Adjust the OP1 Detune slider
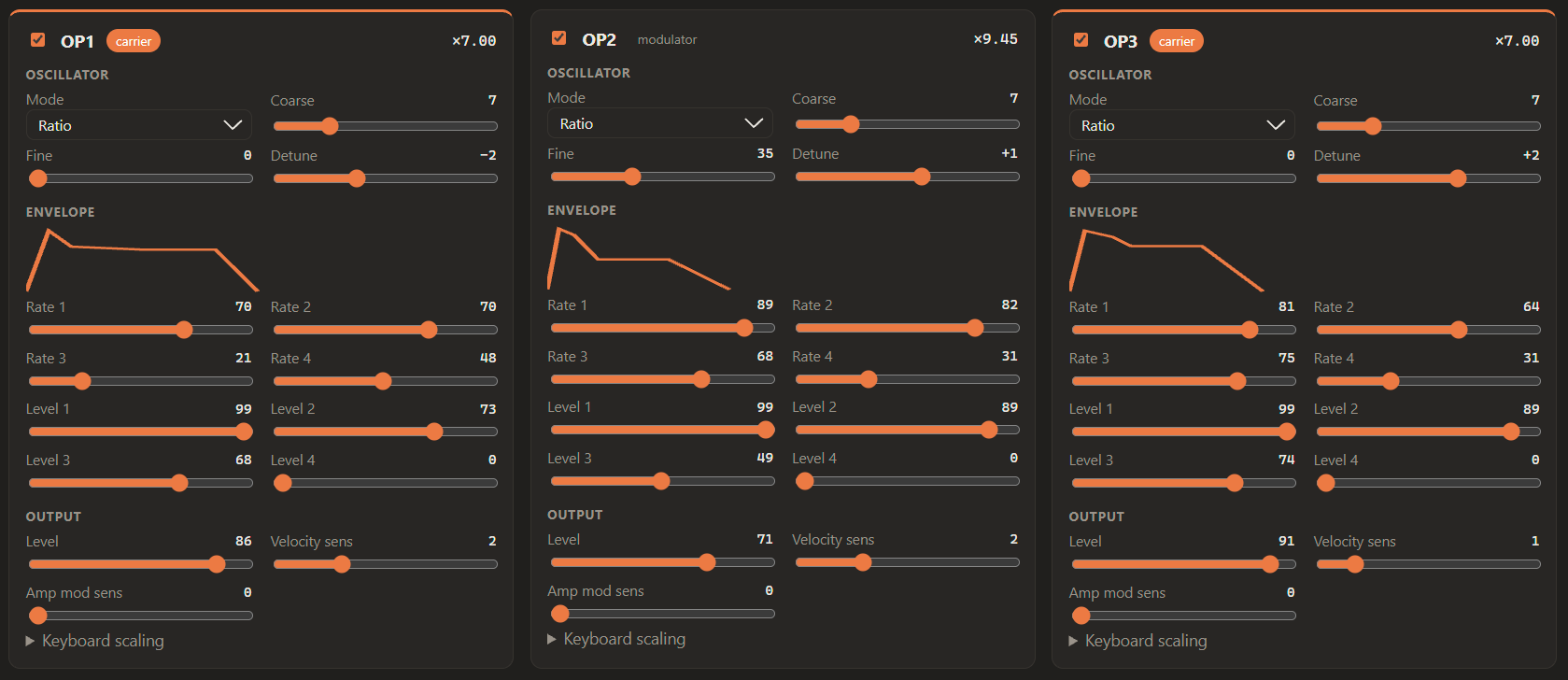1568x680 pixels. 385,178
